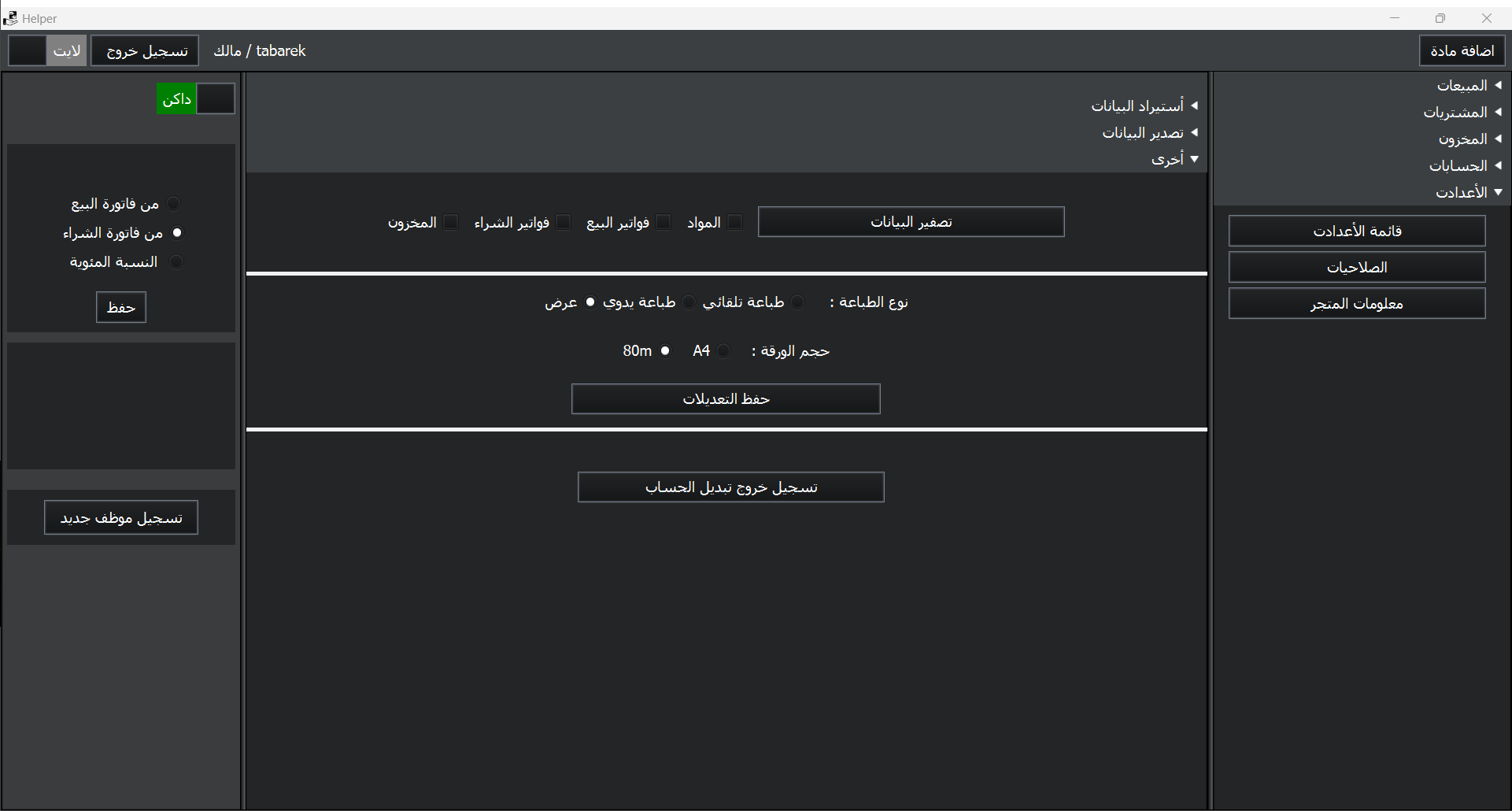This screenshot has height=811, width=1512.
Task: Click the تصفير البيانات button
Action: [x=911, y=222]
